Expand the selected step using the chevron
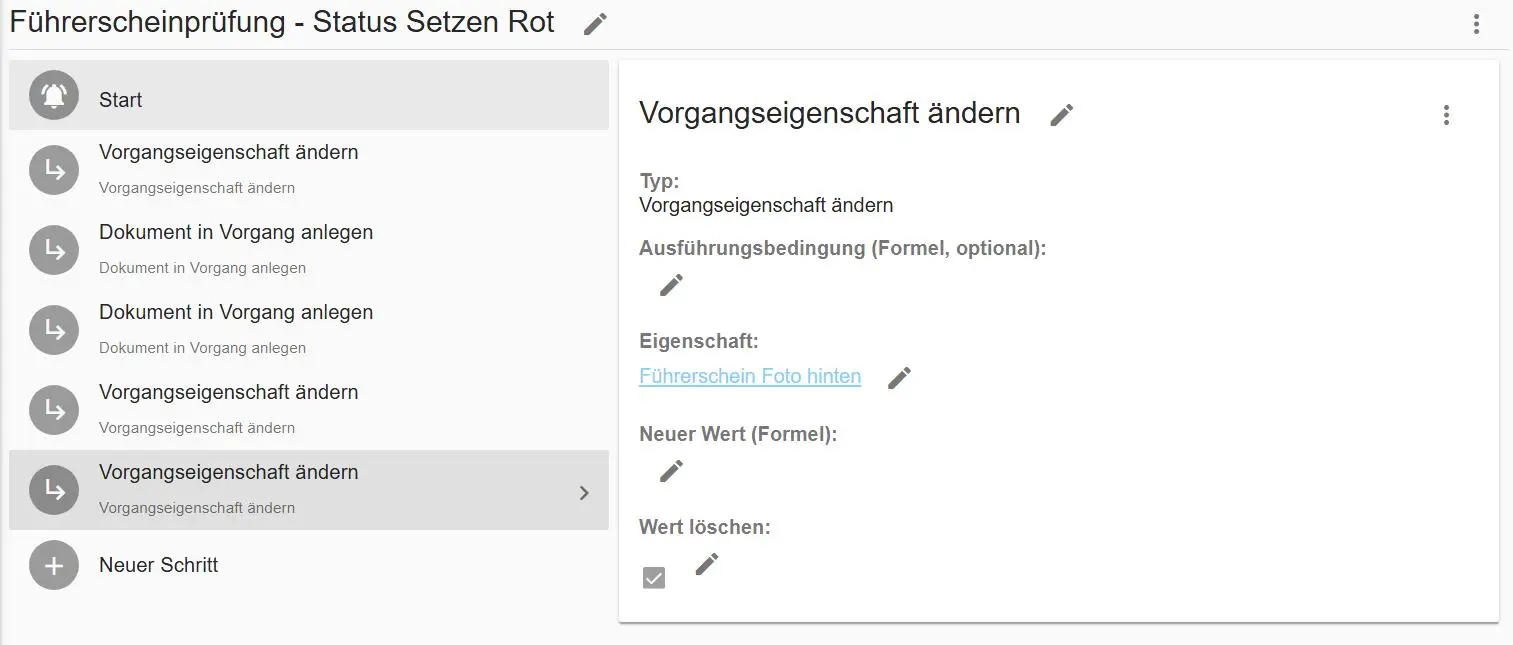This screenshot has width=1513, height=645. click(585, 491)
